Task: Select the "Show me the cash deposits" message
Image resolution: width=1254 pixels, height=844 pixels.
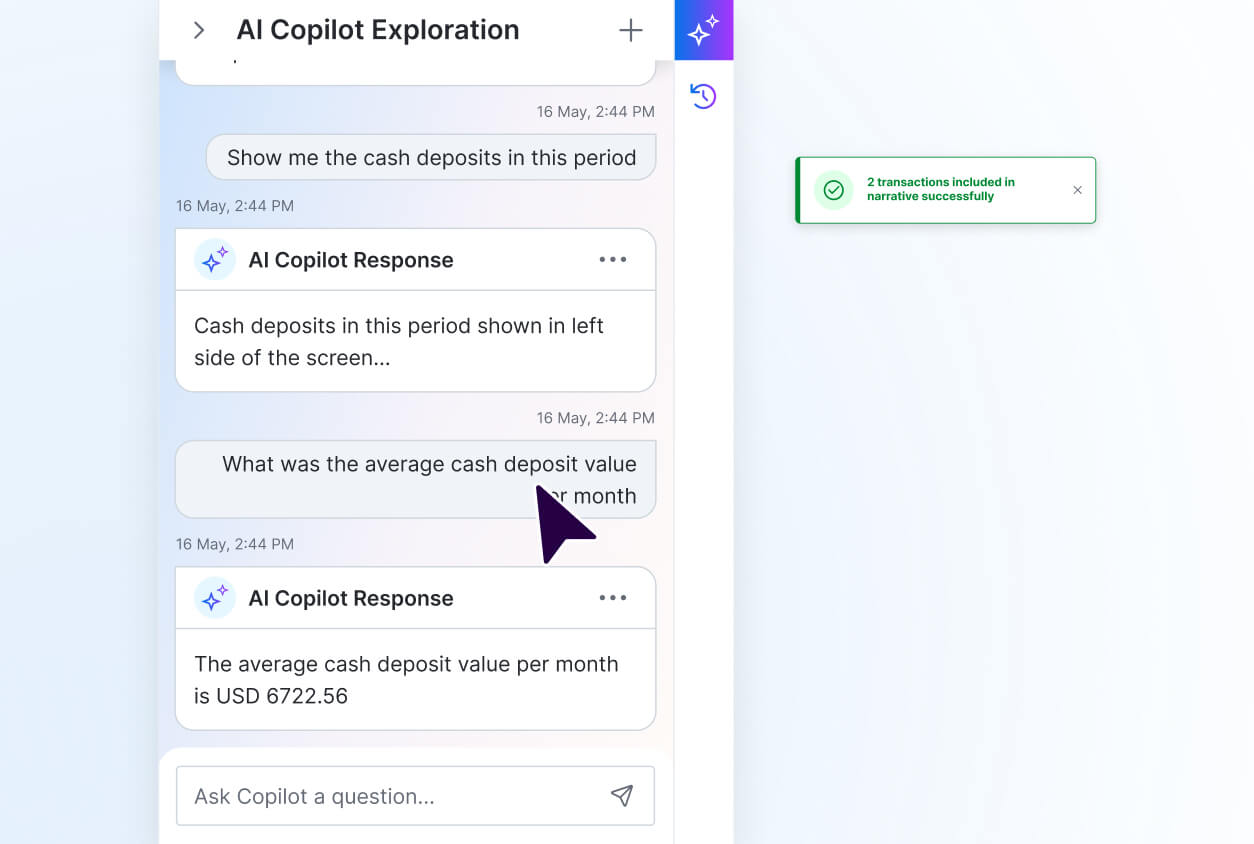Action: pos(431,158)
